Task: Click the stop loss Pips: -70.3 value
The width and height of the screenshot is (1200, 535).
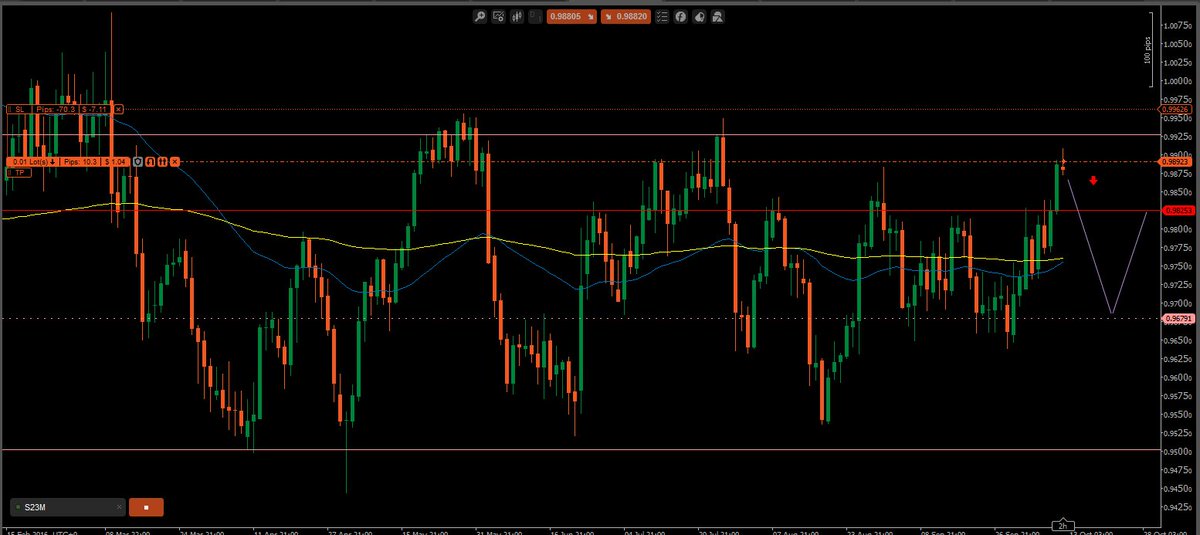Action: tap(56, 109)
